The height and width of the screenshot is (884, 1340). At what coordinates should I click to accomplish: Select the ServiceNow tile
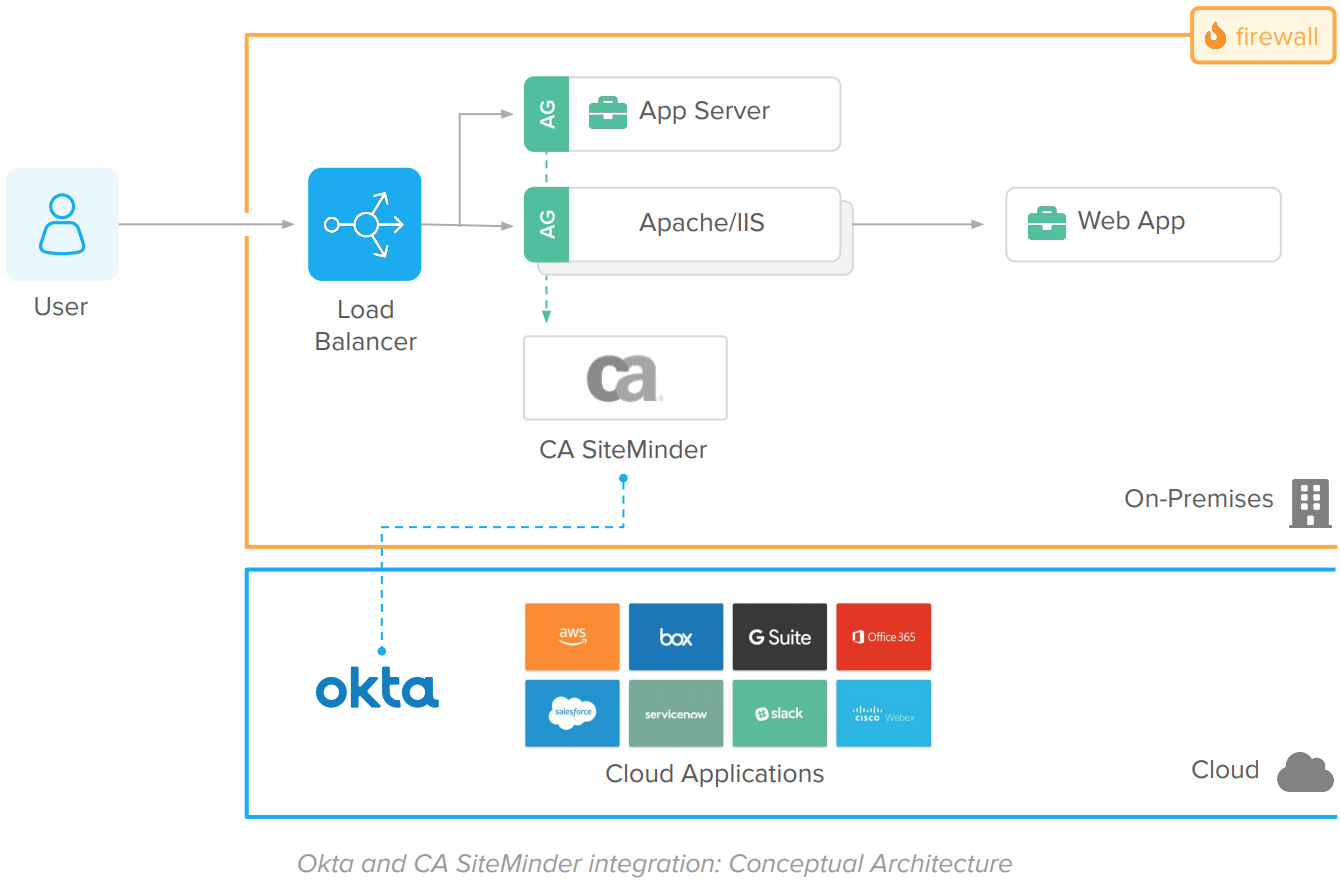(676, 713)
